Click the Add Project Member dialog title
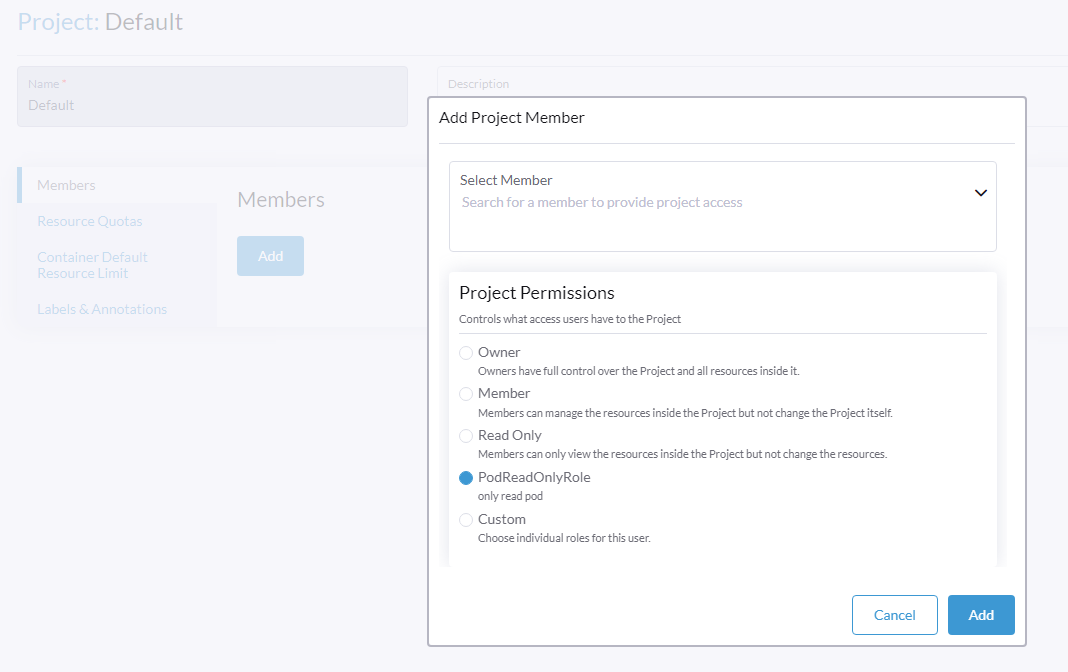 [512, 118]
